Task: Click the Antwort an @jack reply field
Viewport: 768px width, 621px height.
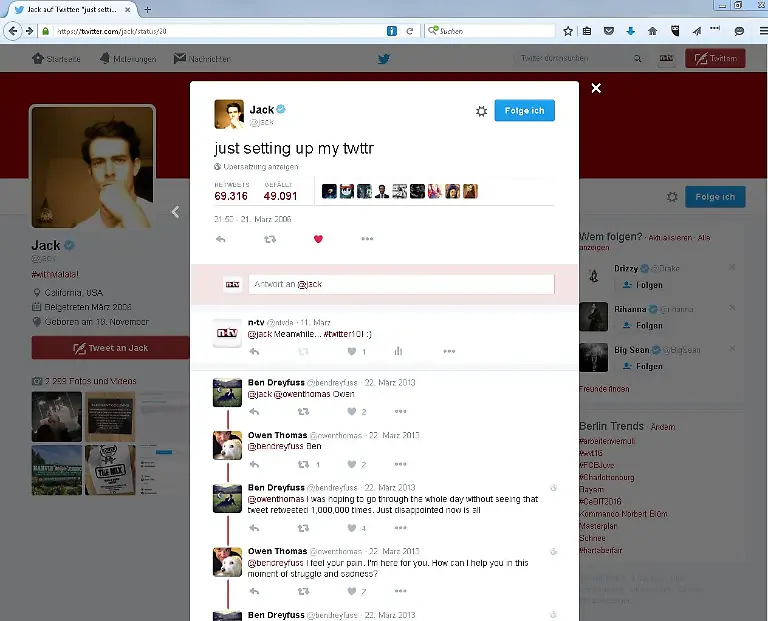Action: coord(400,285)
